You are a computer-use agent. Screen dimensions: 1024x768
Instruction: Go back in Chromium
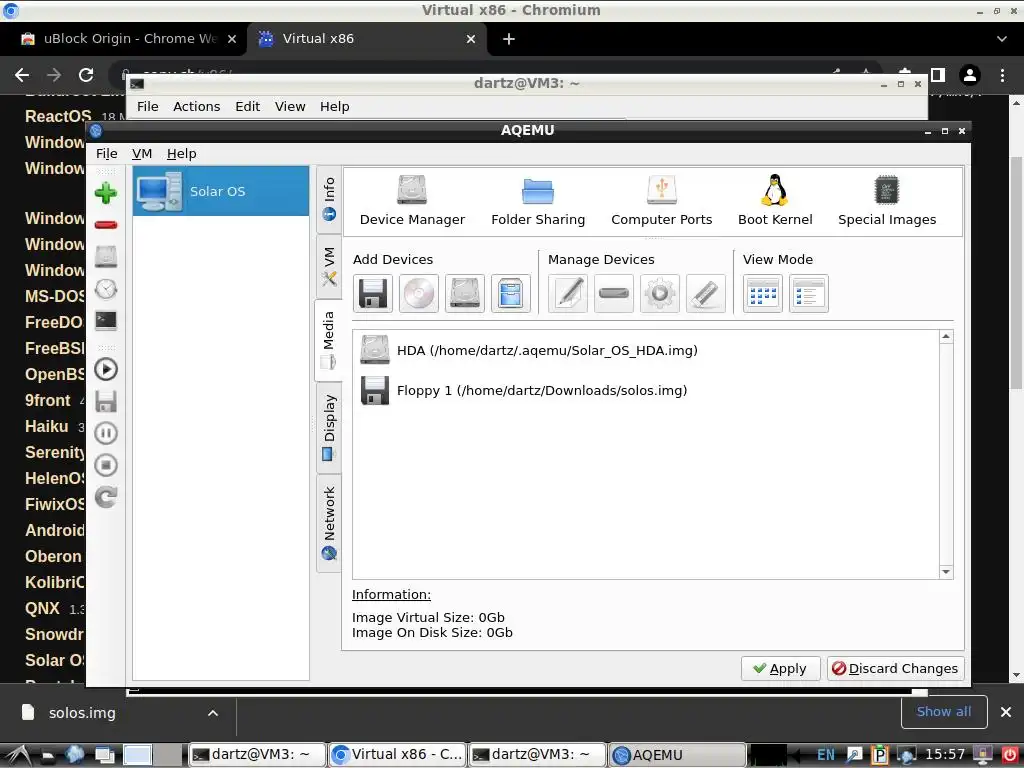[x=22, y=75]
